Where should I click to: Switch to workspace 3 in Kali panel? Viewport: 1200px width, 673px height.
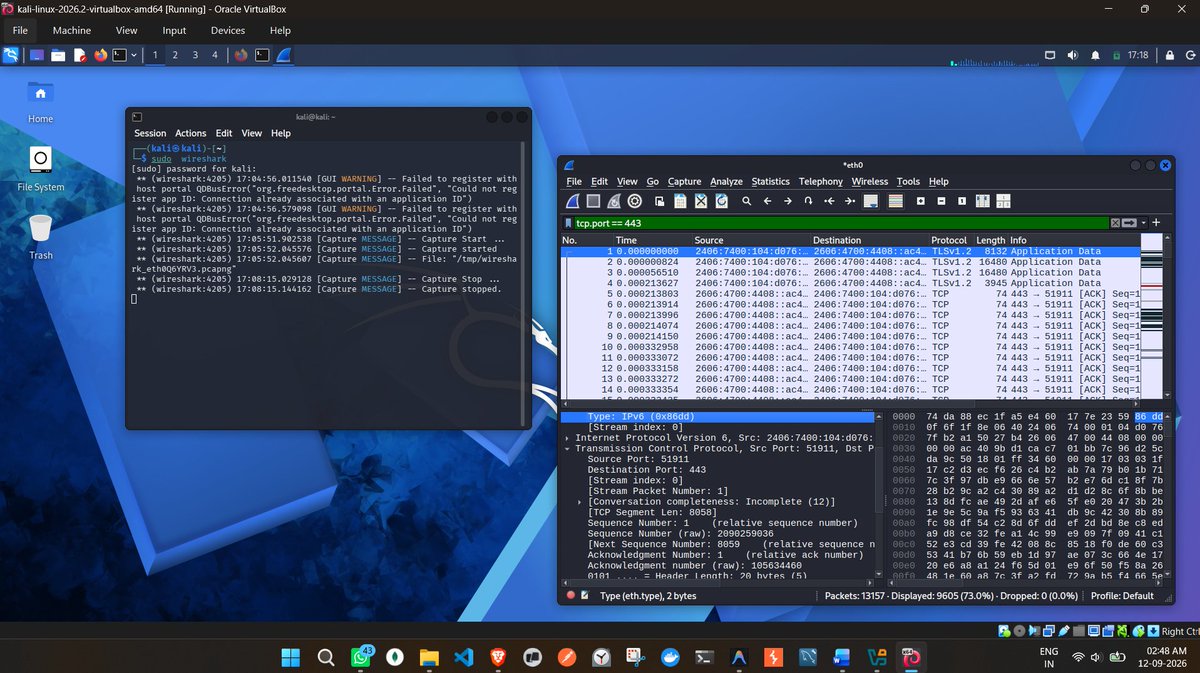(x=195, y=55)
